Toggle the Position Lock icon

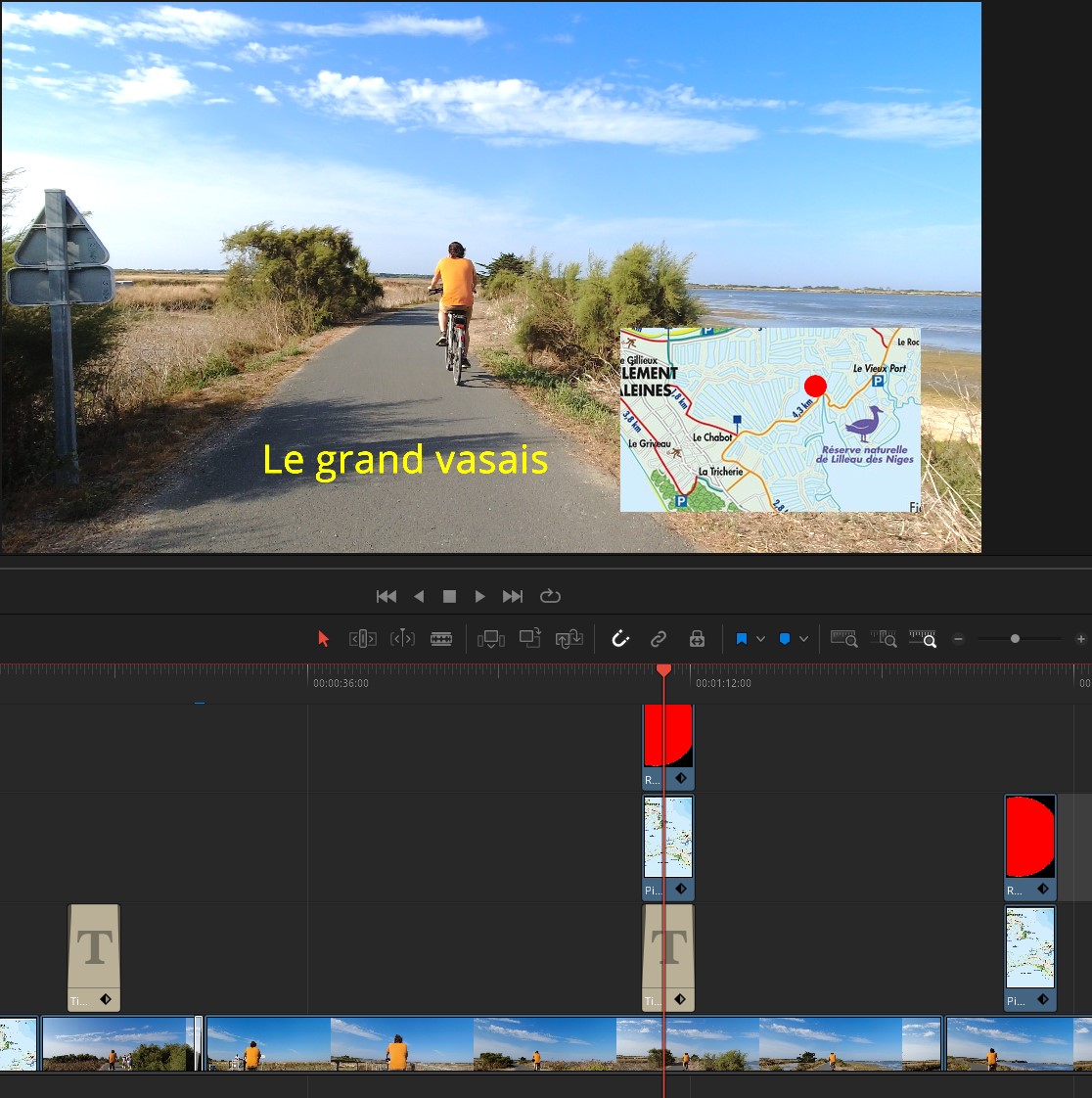[x=697, y=639]
